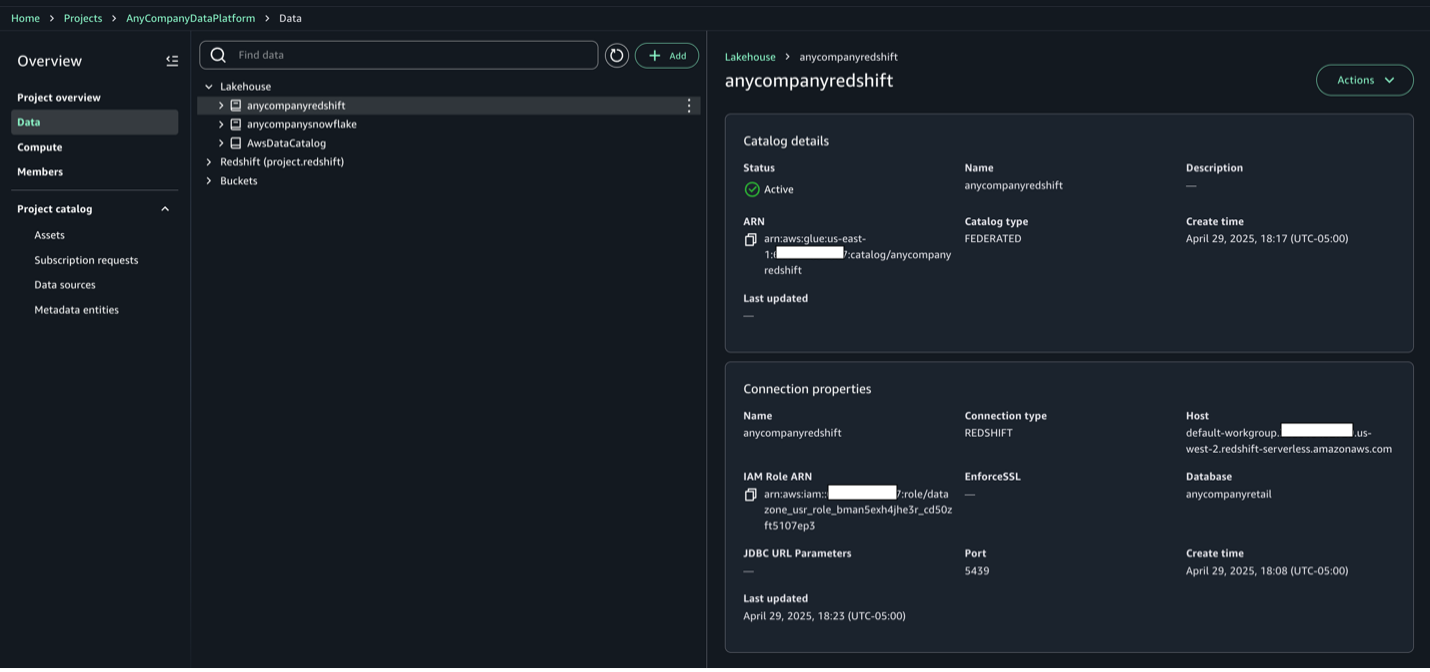Go to AnyCompanyDataPlatform breadcrumb
Screen dimensions: 1430x672
click(190, 18)
